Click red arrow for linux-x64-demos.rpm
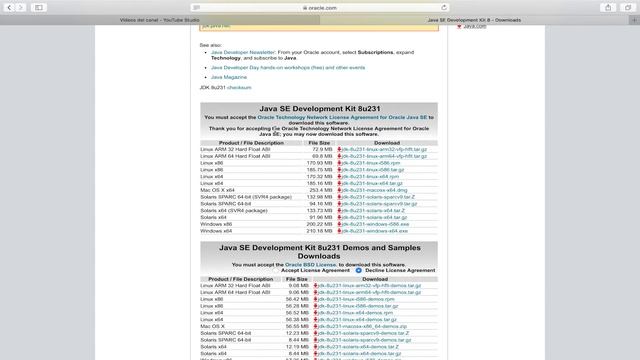Viewport: 640px width, 360px height. click(315, 313)
